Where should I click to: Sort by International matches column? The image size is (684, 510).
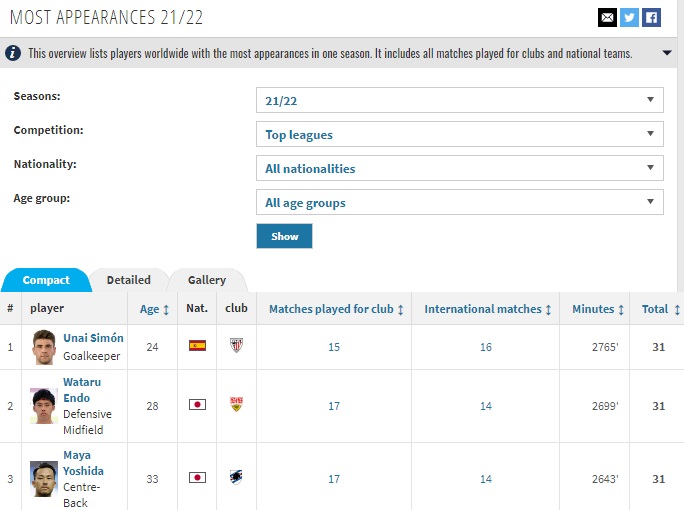click(x=488, y=309)
